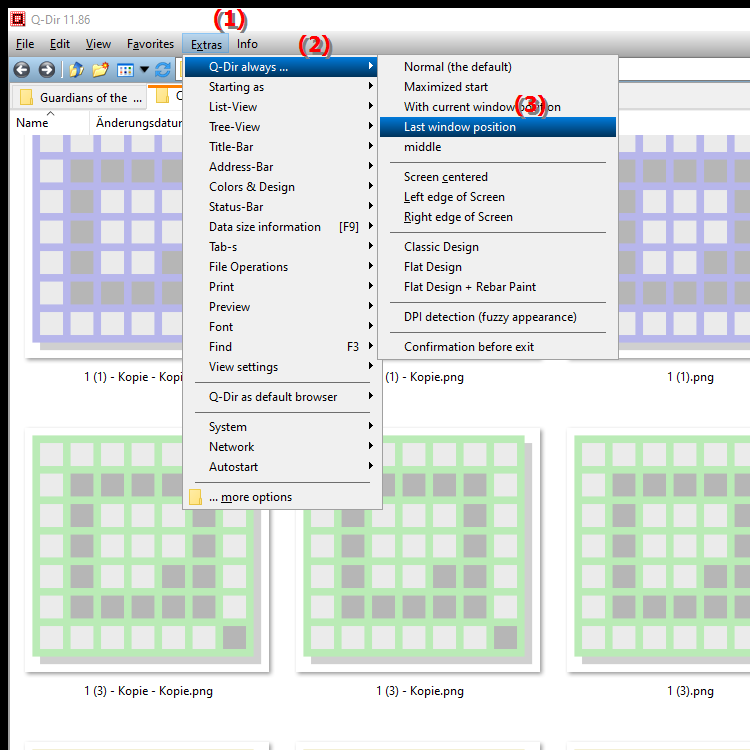The width and height of the screenshot is (750, 750).
Task: Click the new folder star icon
Action: [x=100, y=70]
